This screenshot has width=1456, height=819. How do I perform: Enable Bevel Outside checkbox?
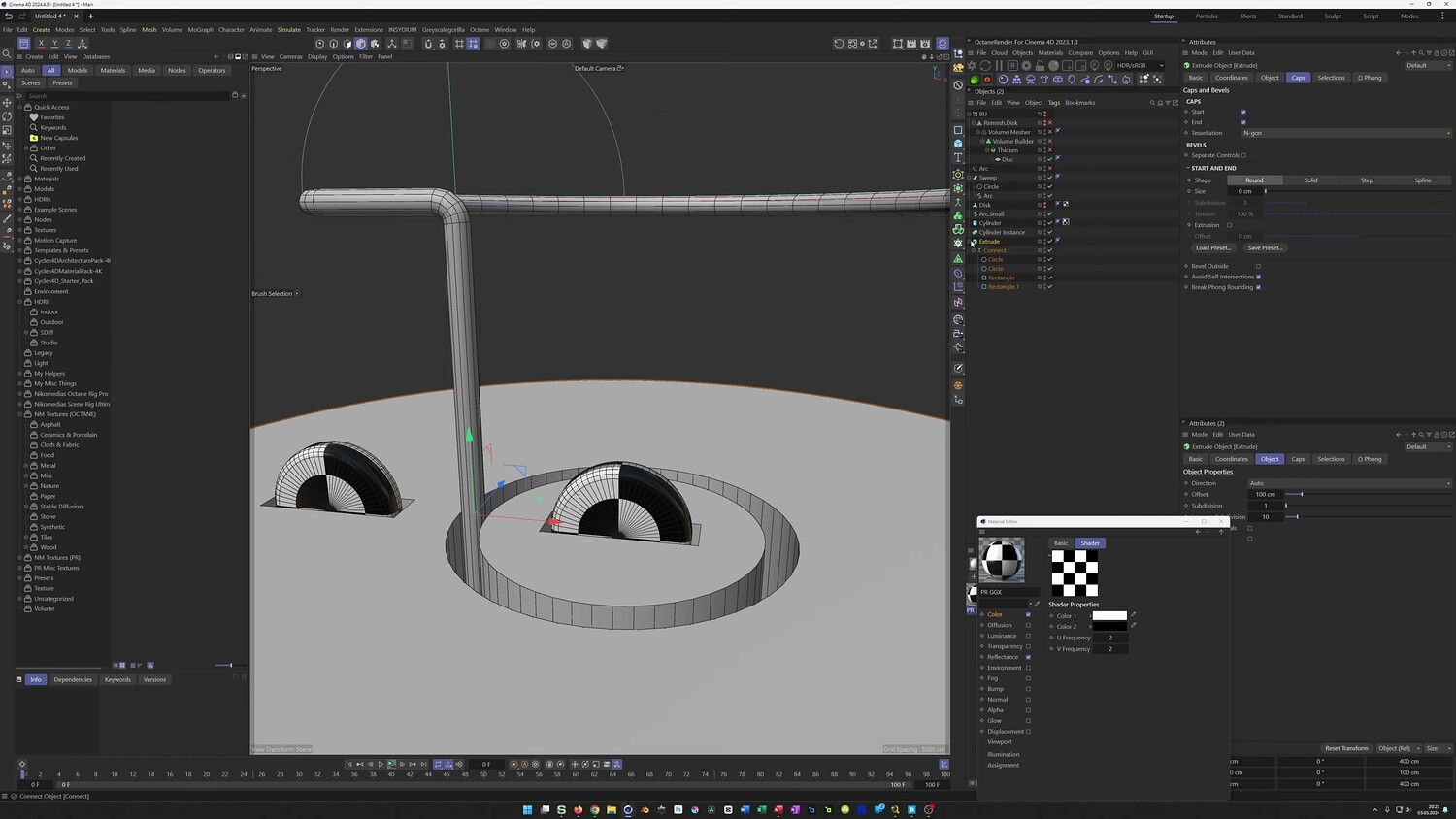[1259, 266]
